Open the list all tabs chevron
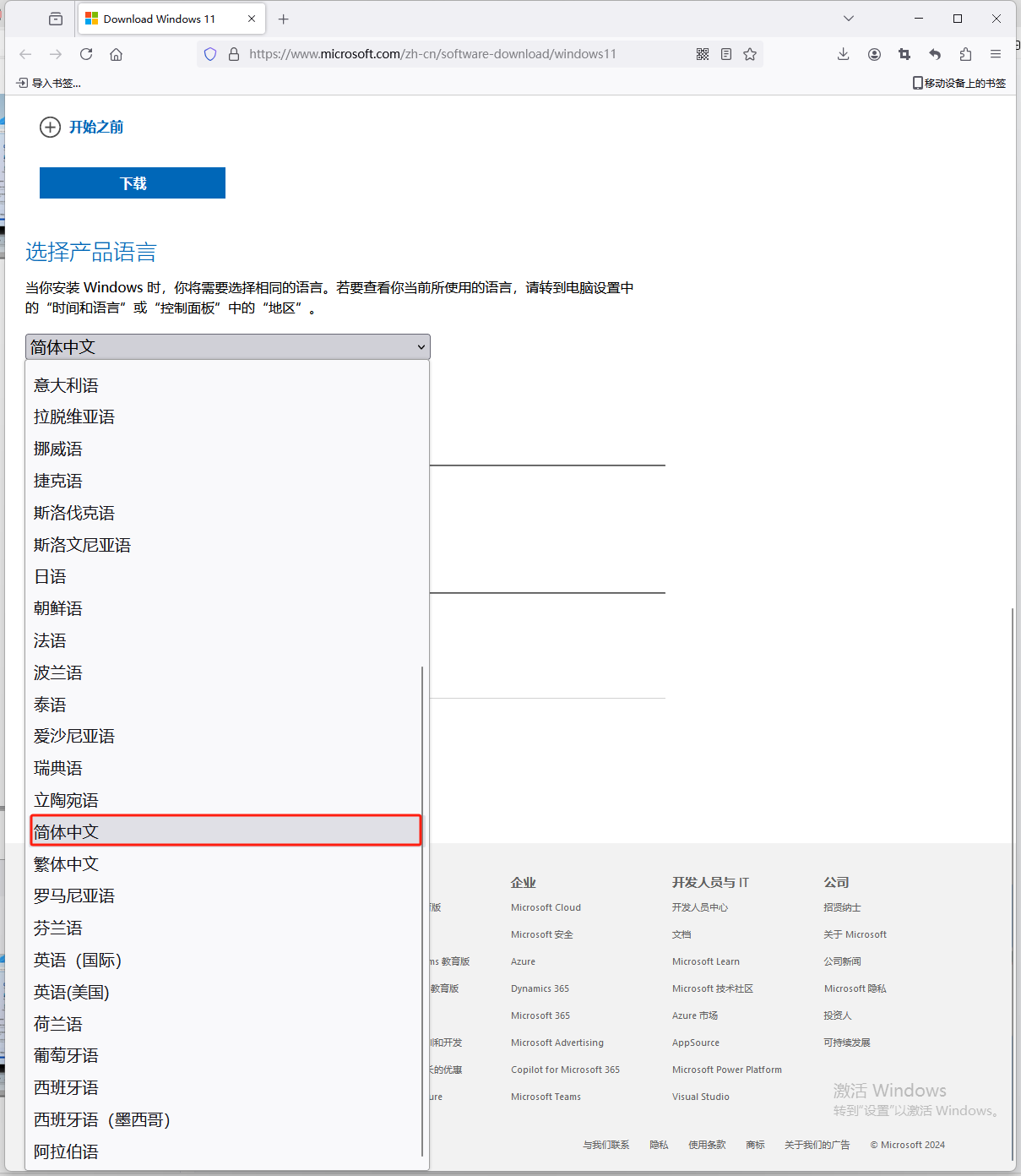Screen dimensions: 1021x1176 849,19
